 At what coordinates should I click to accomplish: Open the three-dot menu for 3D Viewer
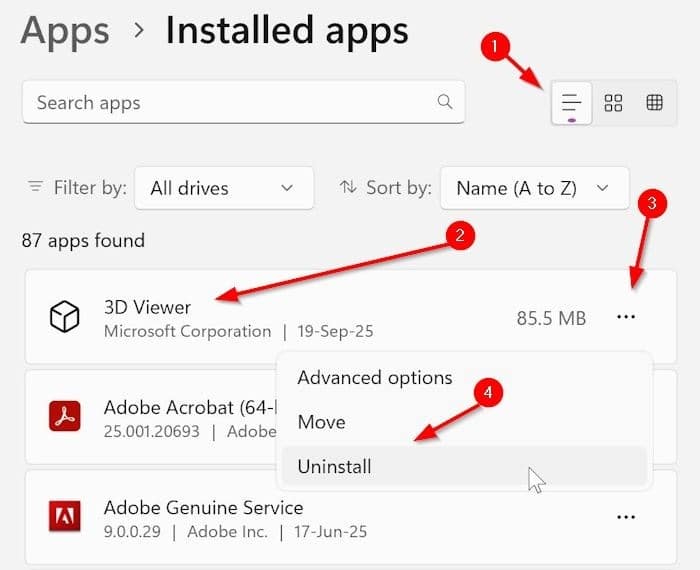coord(626,317)
